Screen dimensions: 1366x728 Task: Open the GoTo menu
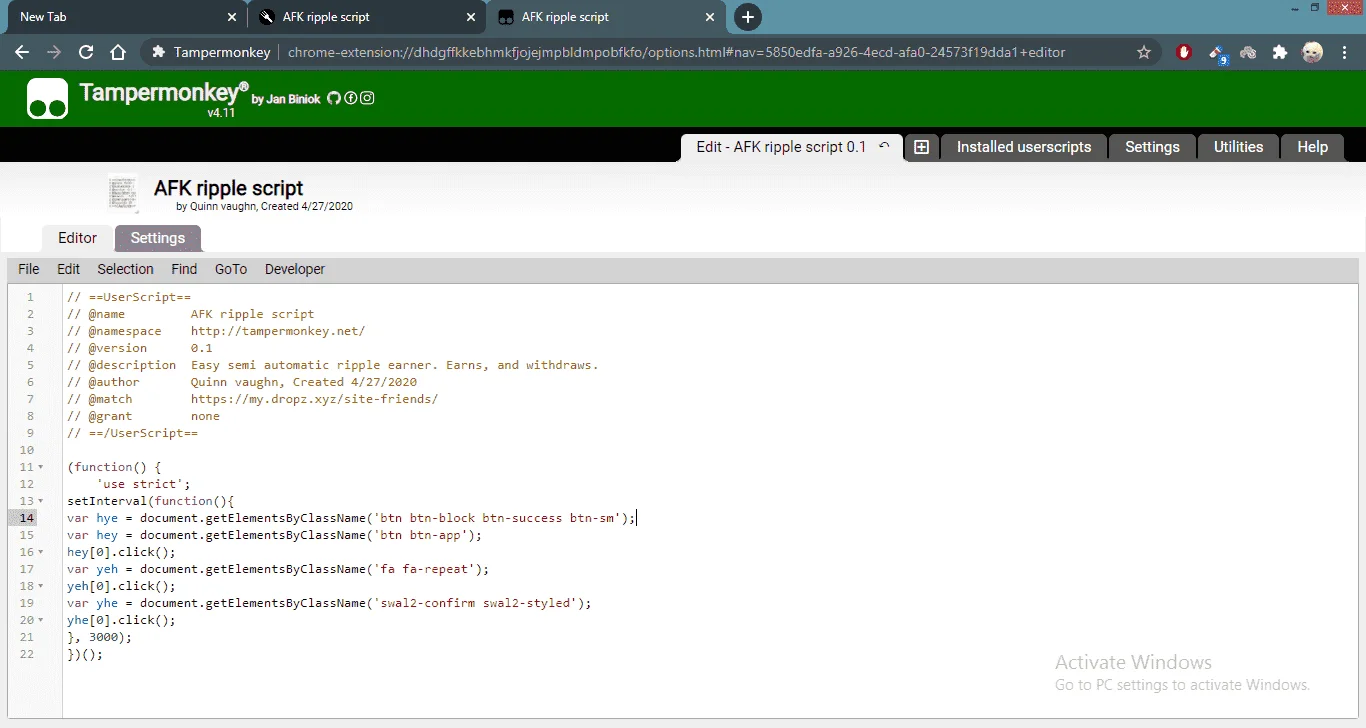point(231,269)
